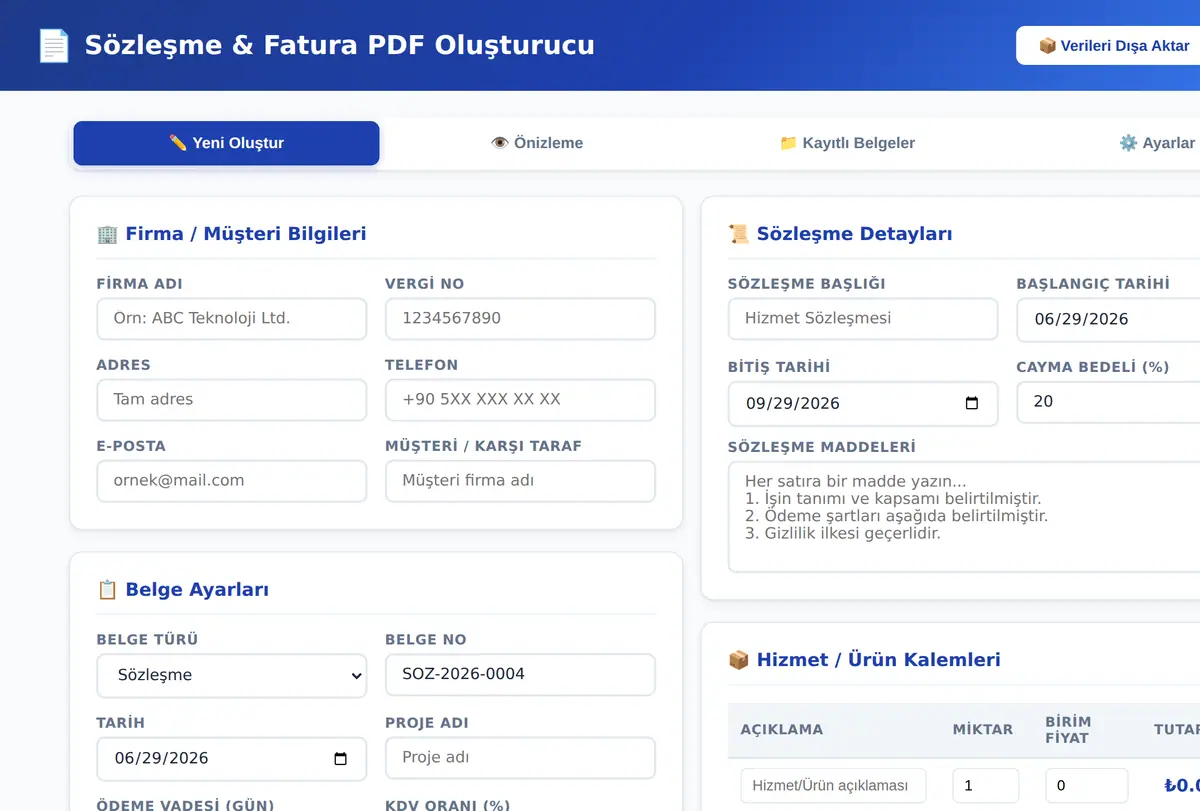1200x811 pixels.
Task: Click the Sözleşme & Fatura PDF Oluşturucu title
Action: (340, 45)
